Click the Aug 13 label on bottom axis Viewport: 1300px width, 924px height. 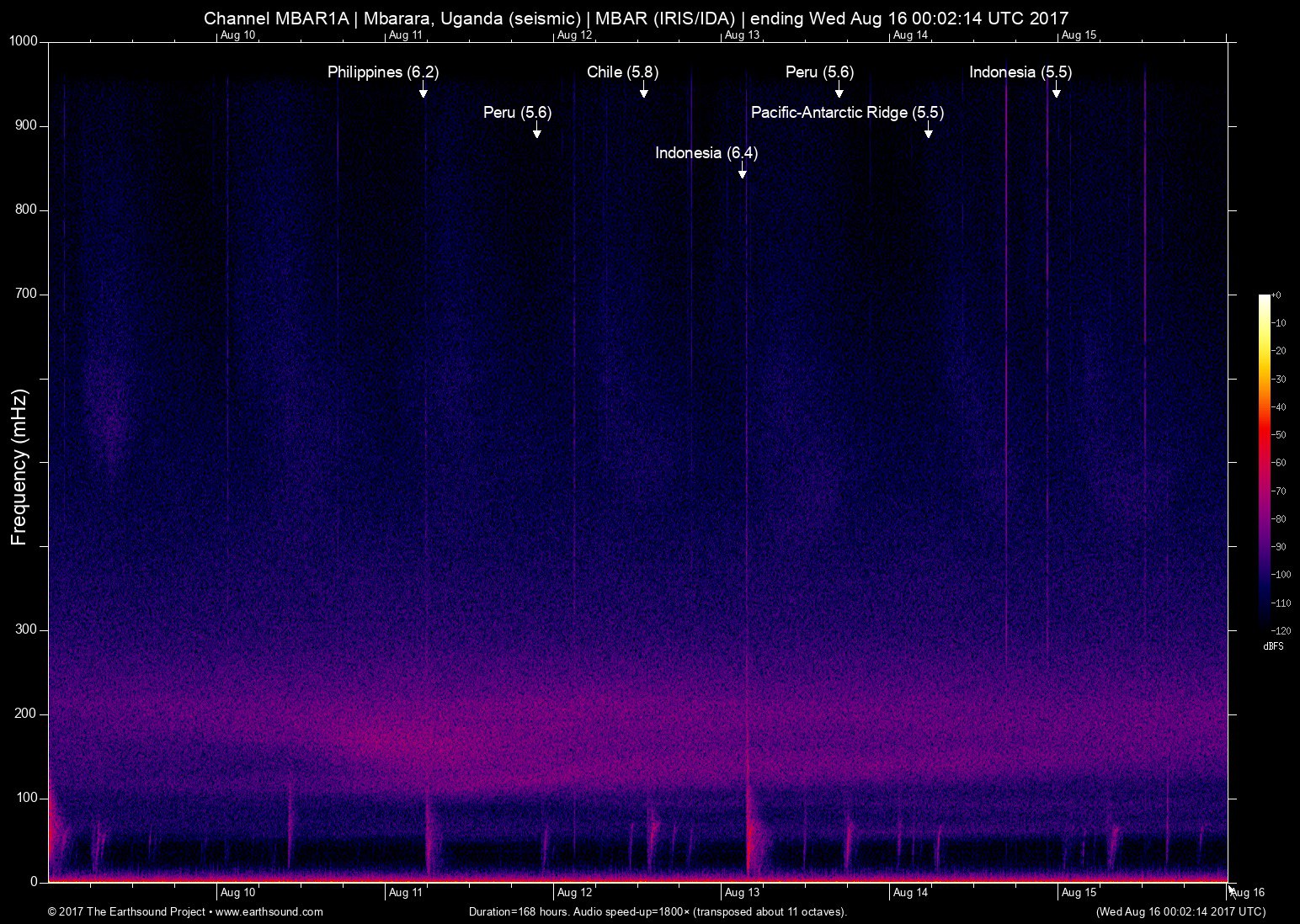click(x=742, y=893)
